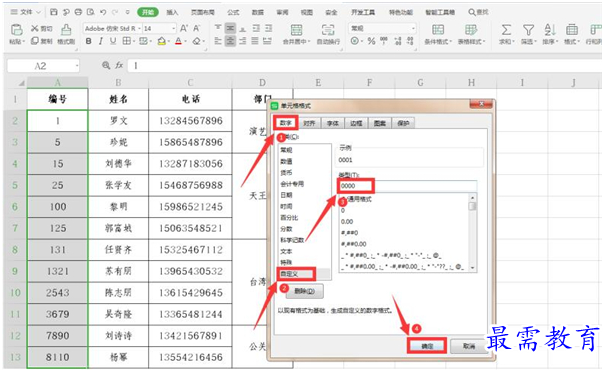
Task: Increase font size with larger A icon
Action: pyautogui.click(x=184, y=28)
